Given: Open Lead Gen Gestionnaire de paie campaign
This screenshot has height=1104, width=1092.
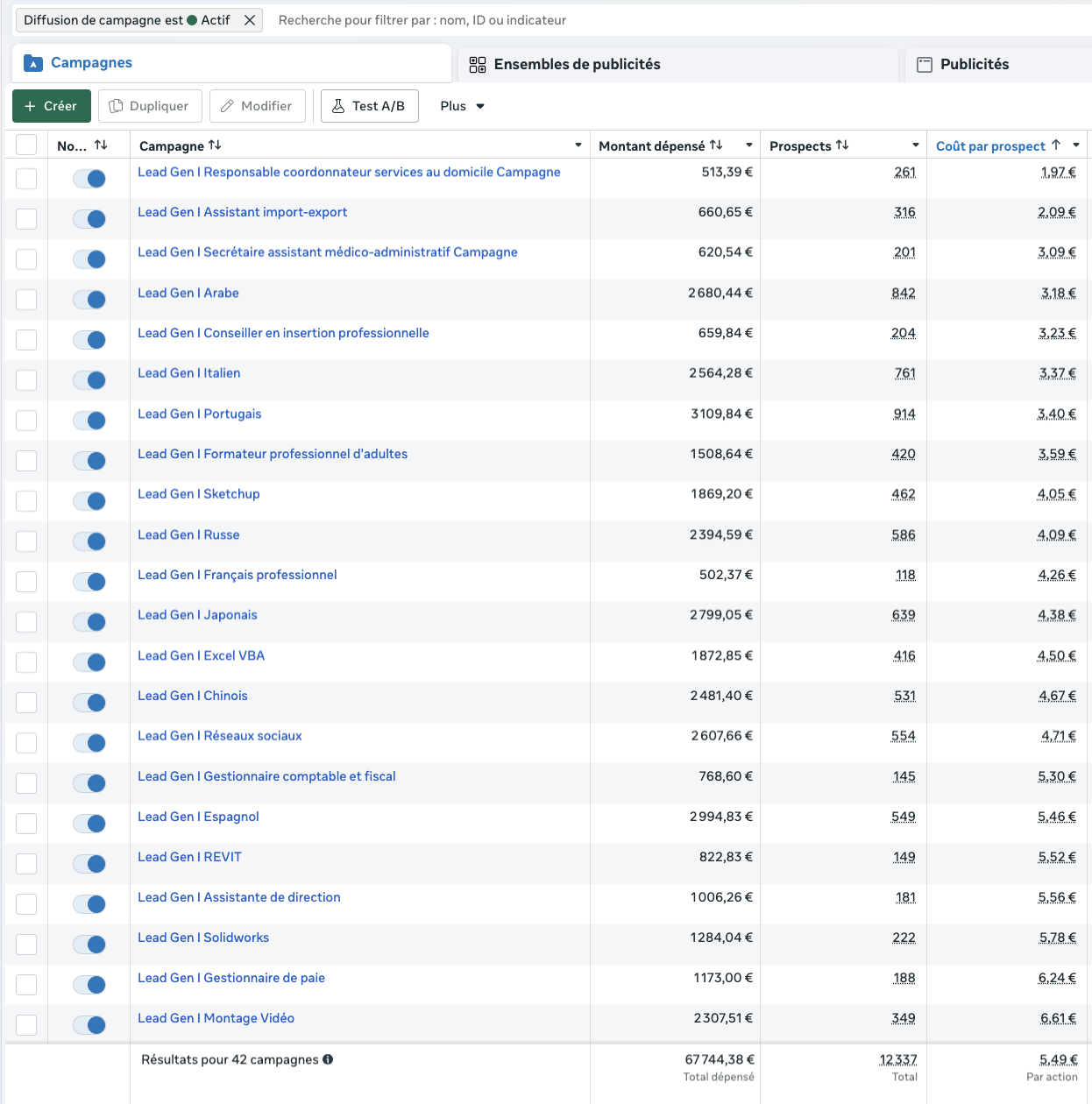Looking at the screenshot, I should (231, 978).
